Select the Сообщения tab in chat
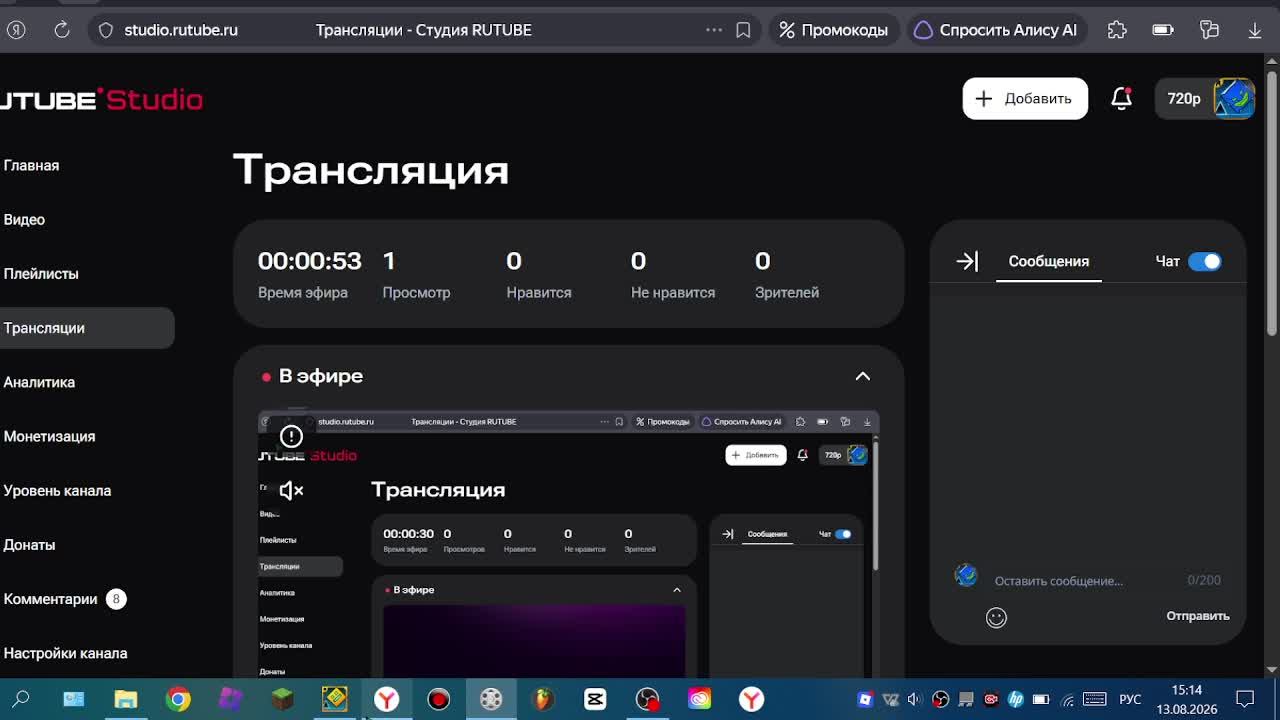This screenshot has width=1280, height=720. point(1048,261)
